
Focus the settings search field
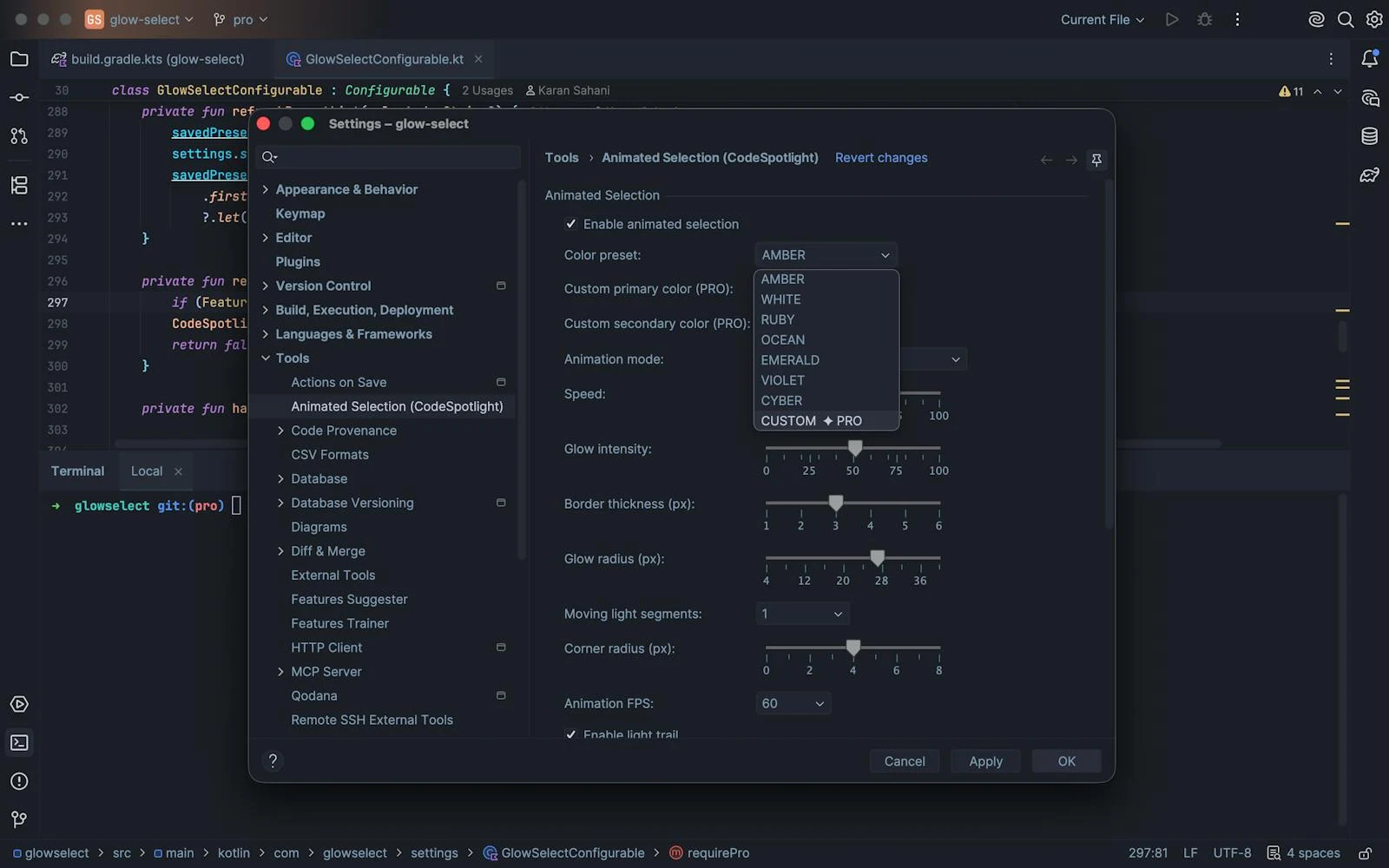tap(391, 157)
